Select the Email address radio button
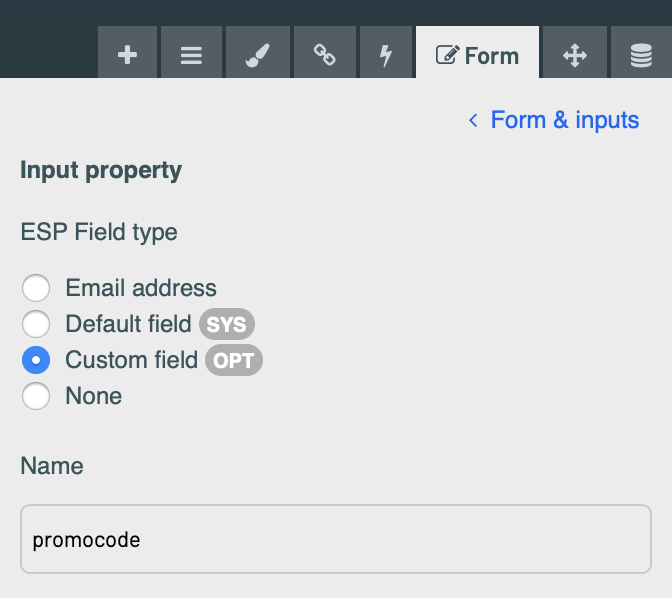Viewport: 672px width, 598px height. (x=36, y=288)
